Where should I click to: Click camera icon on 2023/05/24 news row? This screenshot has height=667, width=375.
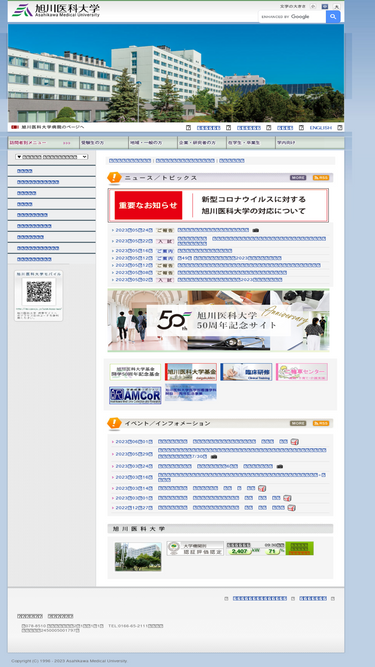(256, 230)
